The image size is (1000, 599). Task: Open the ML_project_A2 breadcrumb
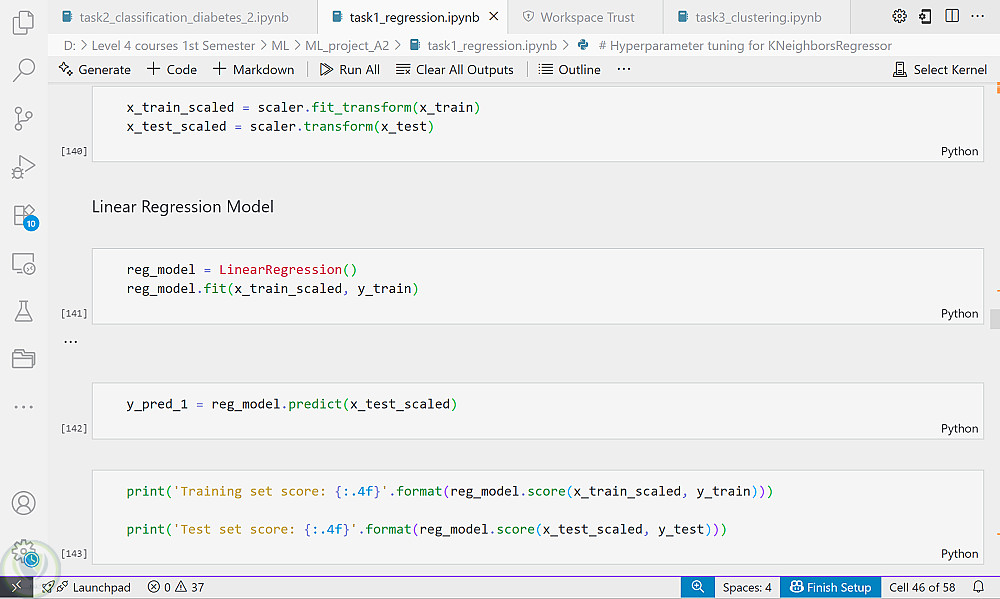(347, 45)
